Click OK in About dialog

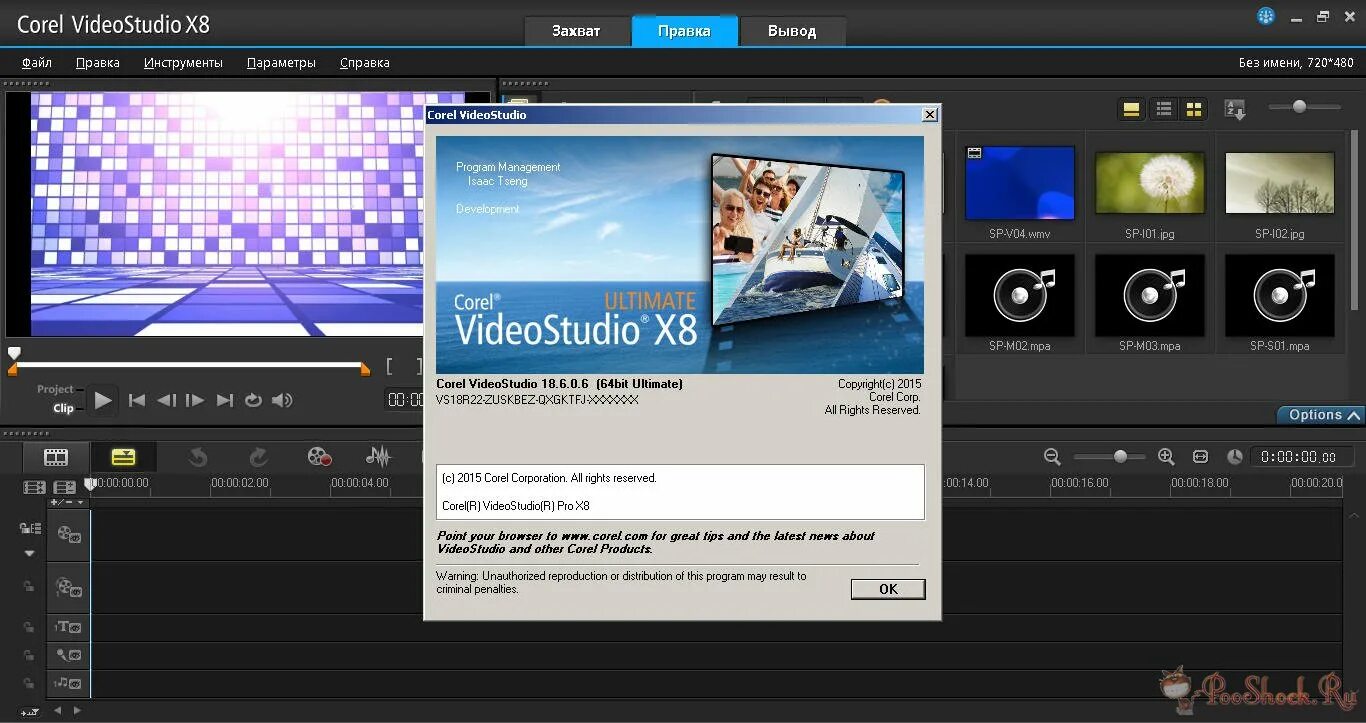[x=888, y=589]
